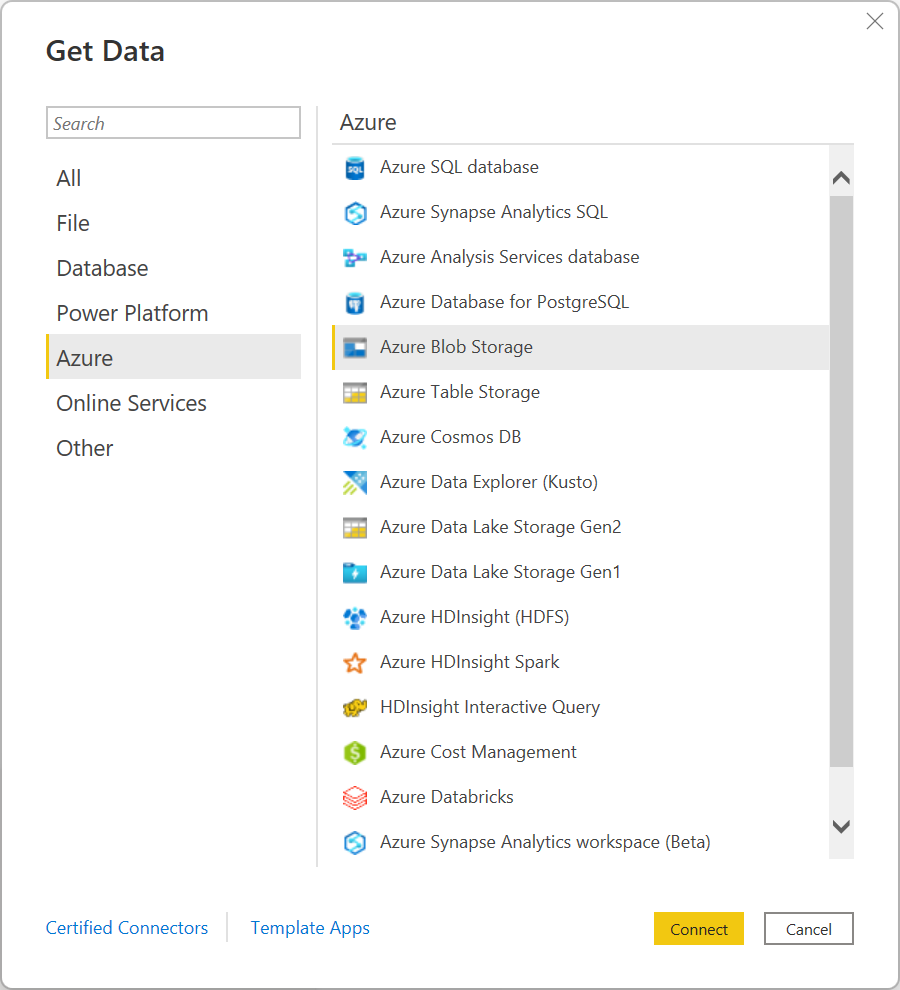
Task: Select the All connectors category
Action: click(68, 177)
